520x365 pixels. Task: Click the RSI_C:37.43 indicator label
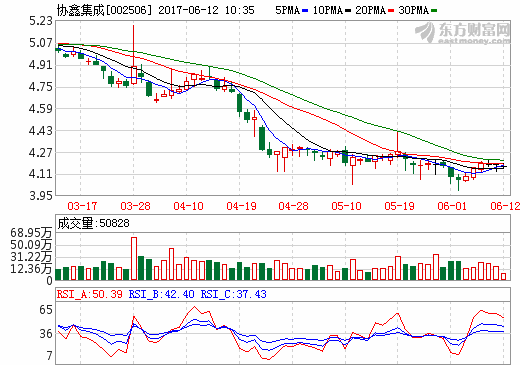[x=233, y=294]
